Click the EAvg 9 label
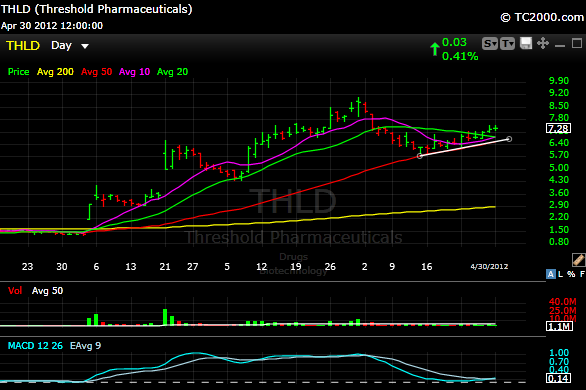 (85, 346)
